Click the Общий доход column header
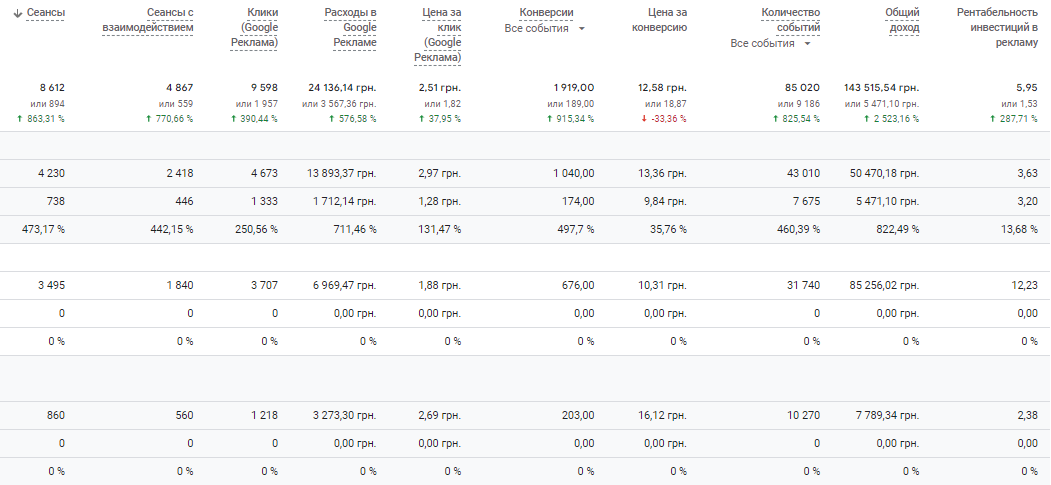This screenshot has height=485, width=1051. [902, 20]
